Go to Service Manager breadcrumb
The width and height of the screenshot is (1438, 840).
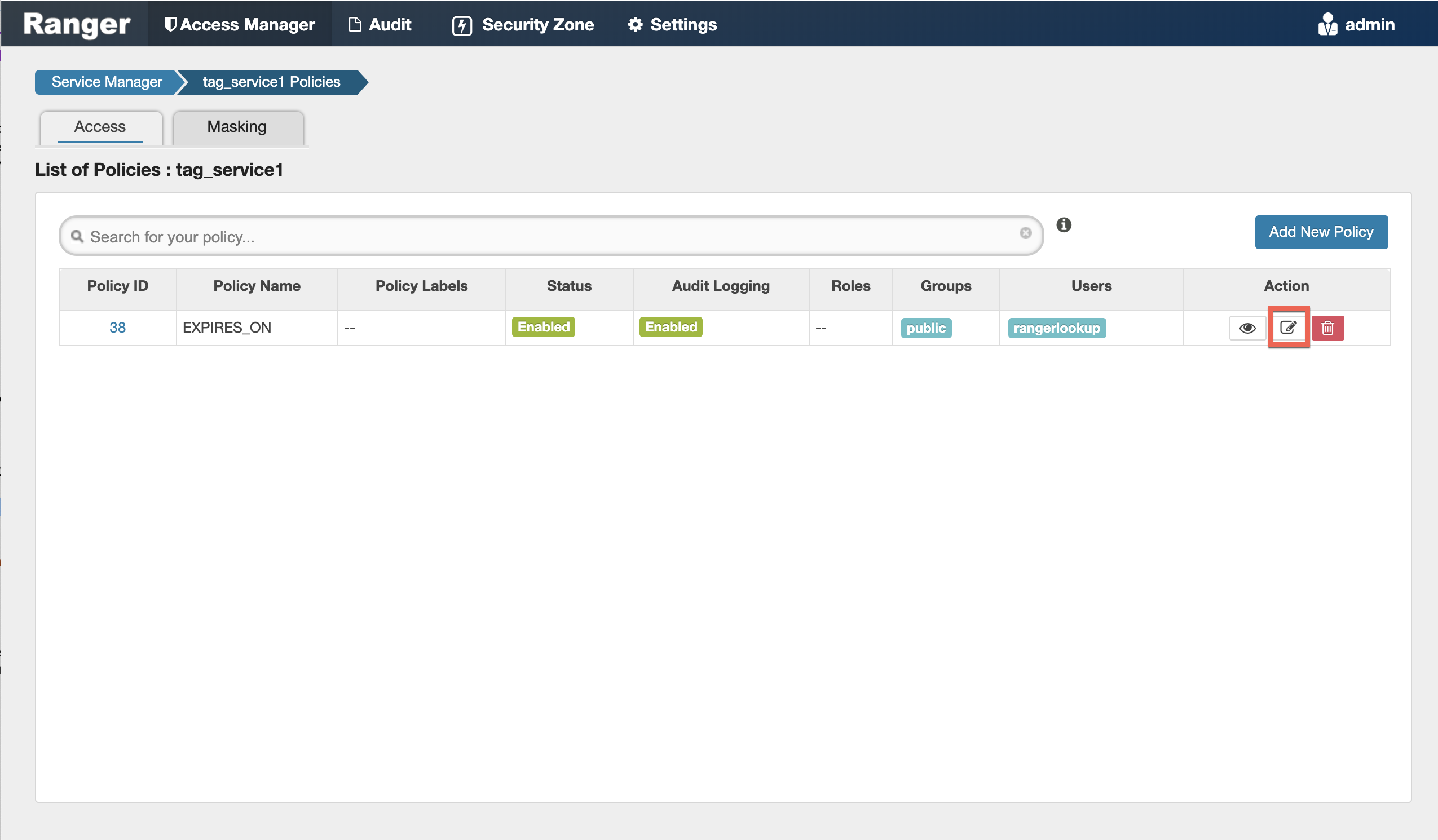[107, 82]
